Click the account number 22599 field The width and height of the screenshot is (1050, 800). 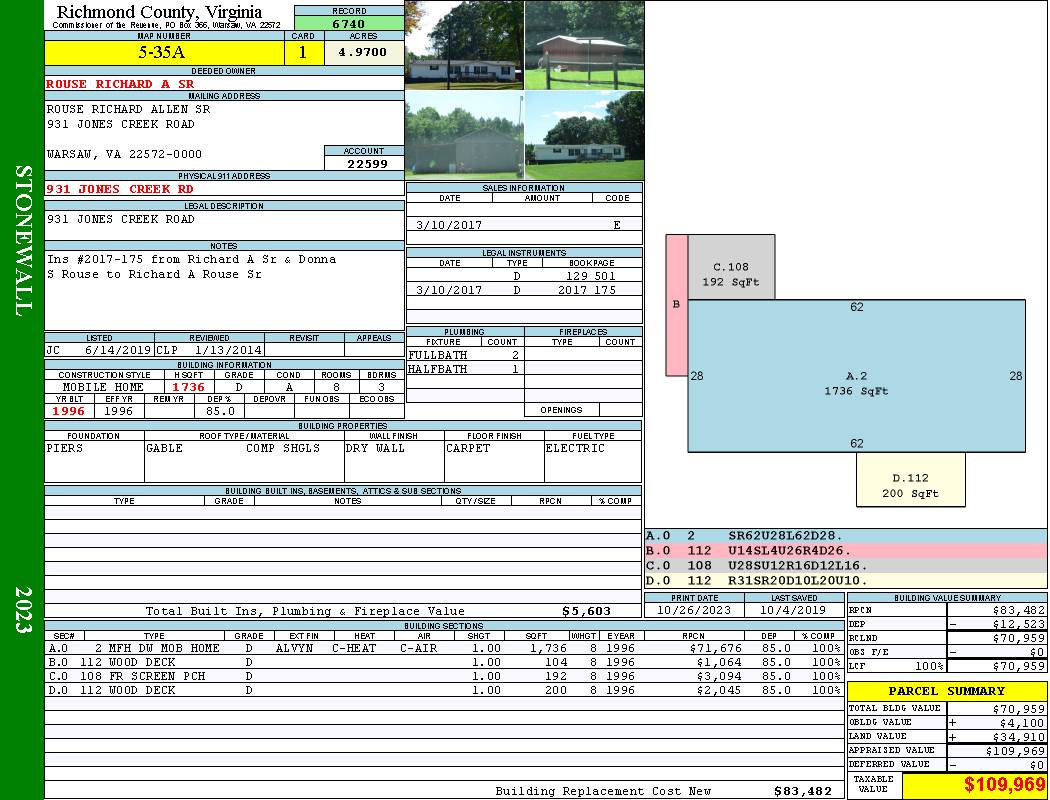[363, 163]
